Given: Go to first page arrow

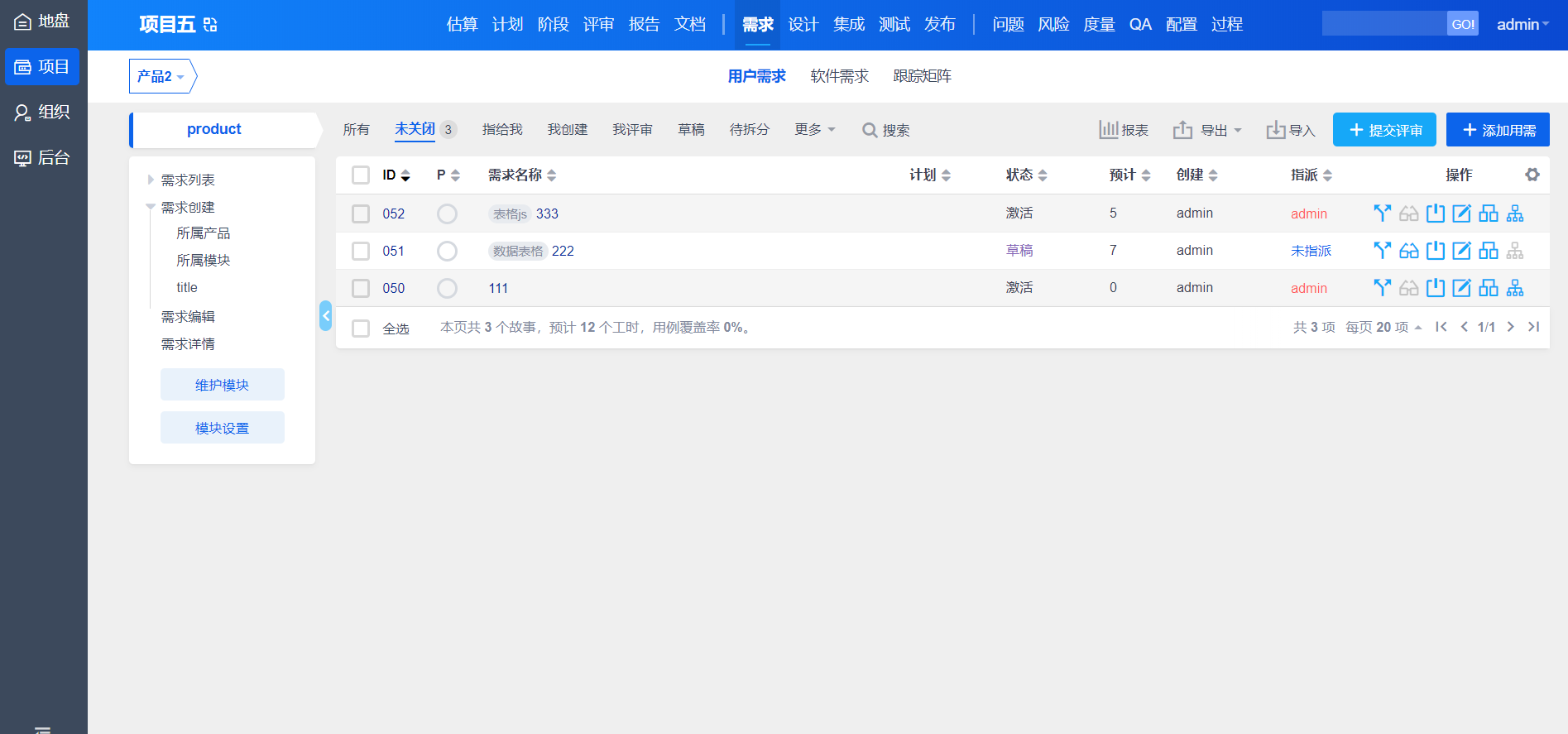Looking at the screenshot, I should 1441,327.
